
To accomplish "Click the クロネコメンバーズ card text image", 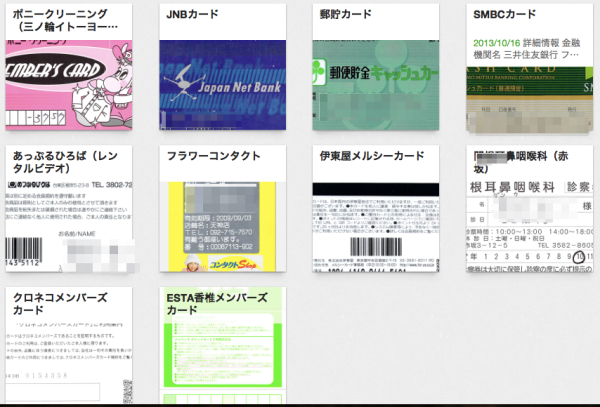I will click(x=69, y=361).
